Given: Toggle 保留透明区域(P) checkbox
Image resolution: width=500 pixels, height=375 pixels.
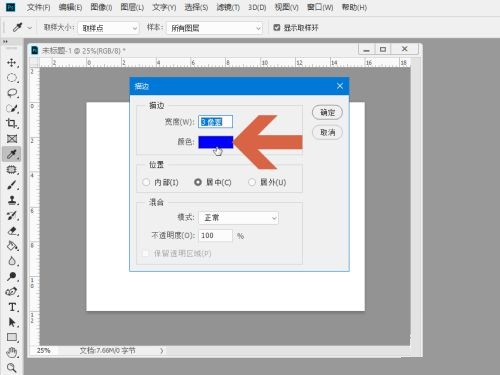Looking at the screenshot, I should pyautogui.click(x=145, y=254).
